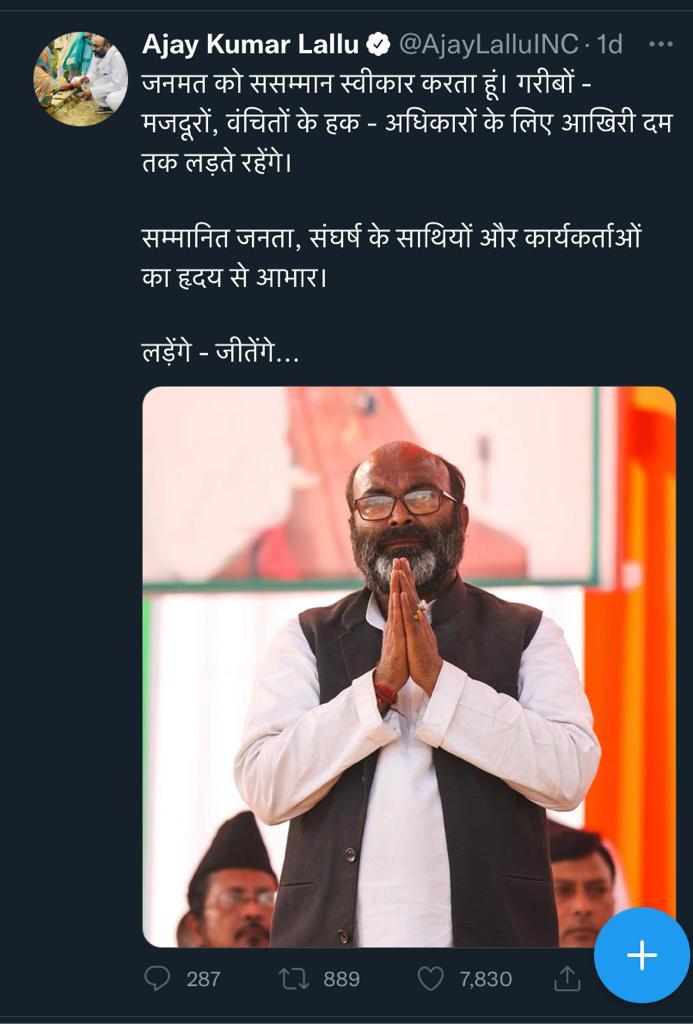Click the paragraph starting 'सम्मानित जनता'
The image size is (693, 1024).
pyautogui.click(x=391, y=258)
